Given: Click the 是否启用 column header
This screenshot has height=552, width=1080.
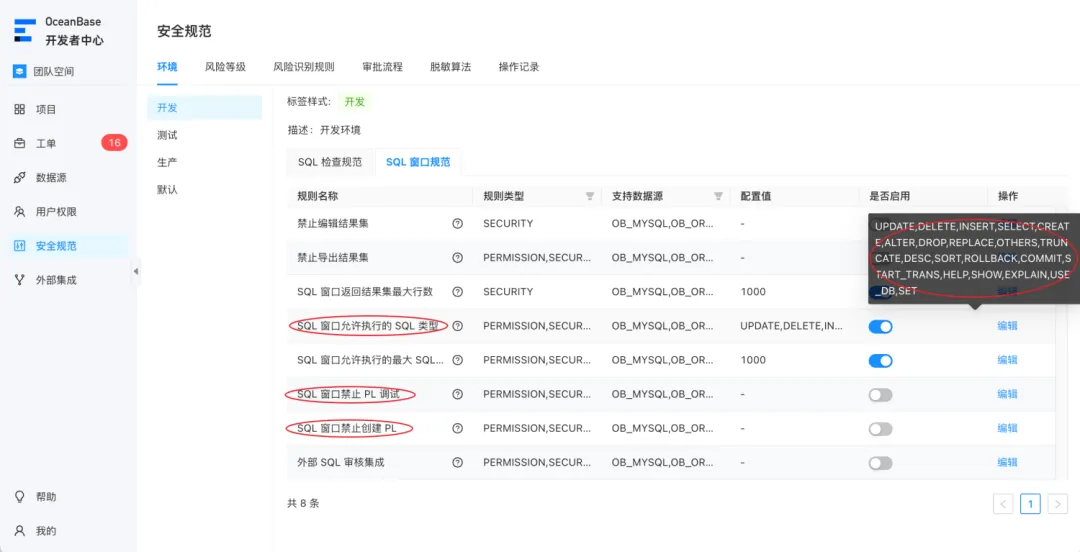Looking at the screenshot, I should coord(889,196).
